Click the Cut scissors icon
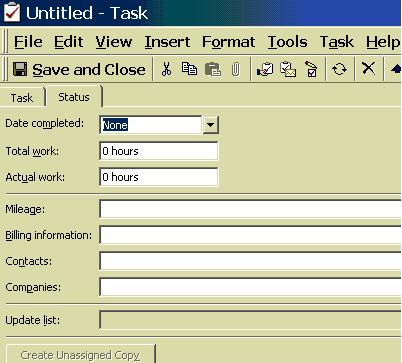Viewport: 402px width, 363px height. point(166,69)
